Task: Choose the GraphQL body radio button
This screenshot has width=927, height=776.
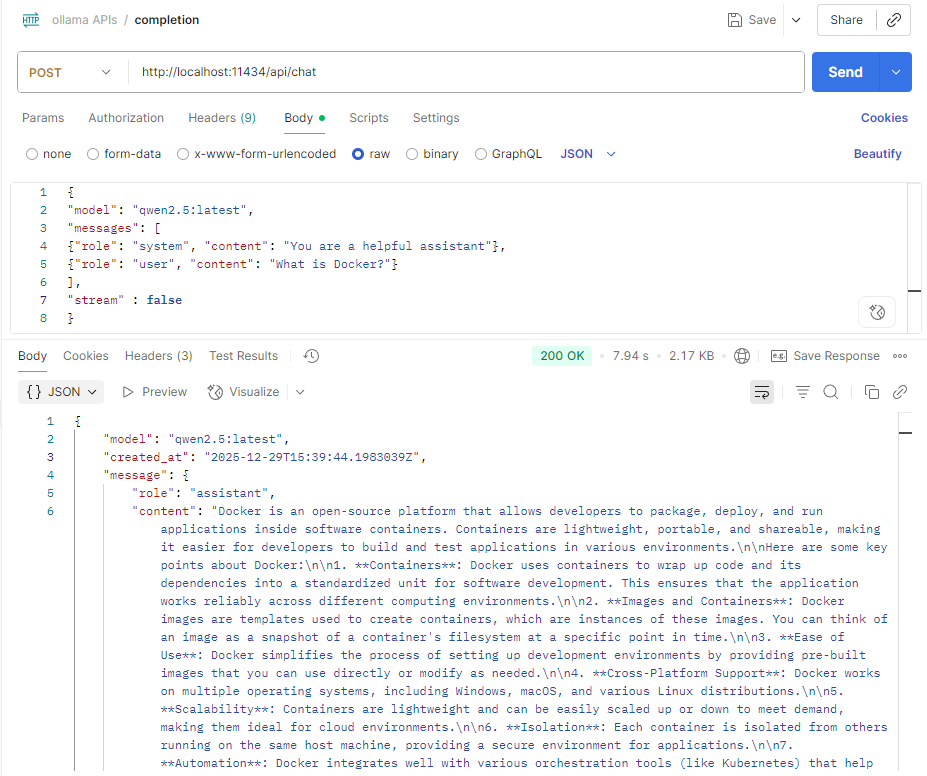Action: coord(481,154)
